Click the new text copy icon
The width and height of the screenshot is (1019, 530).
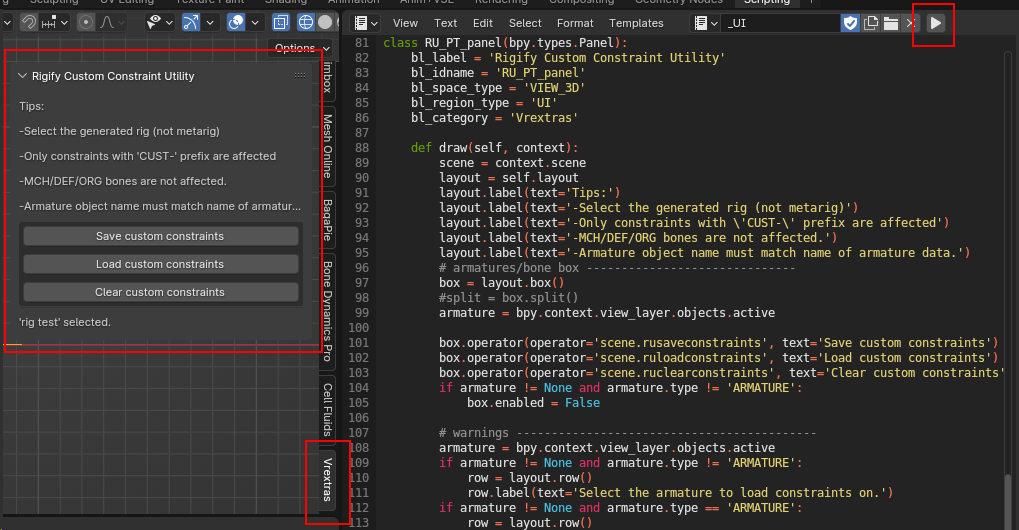click(871, 23)
